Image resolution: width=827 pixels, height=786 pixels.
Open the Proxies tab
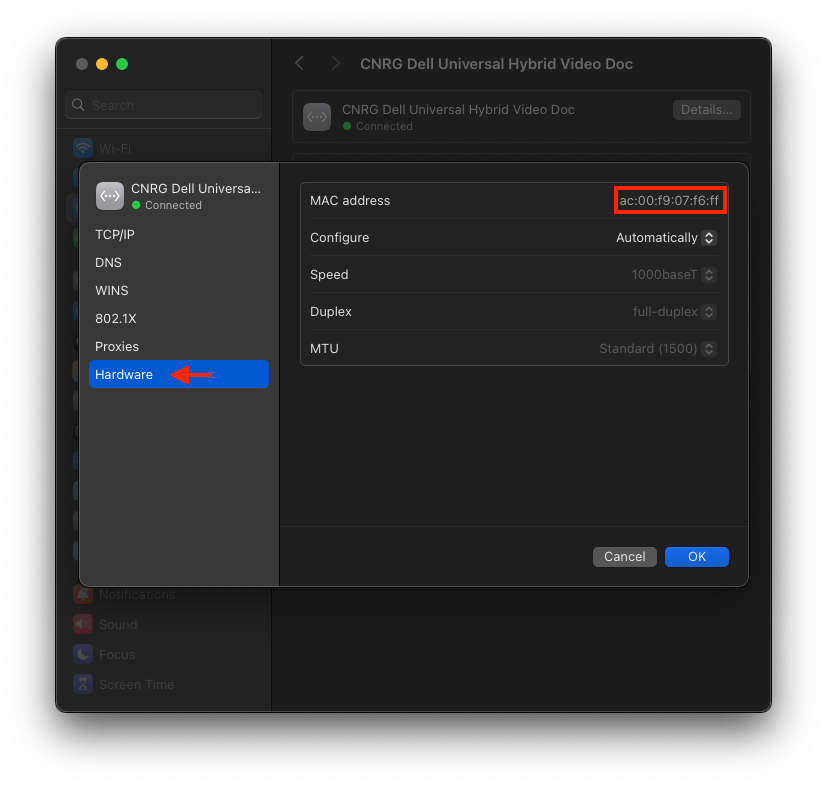click(117, 346)
